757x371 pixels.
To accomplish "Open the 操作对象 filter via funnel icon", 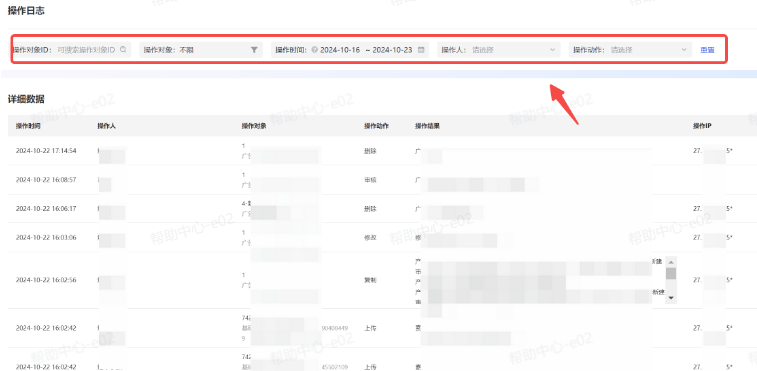I will 254,50.
